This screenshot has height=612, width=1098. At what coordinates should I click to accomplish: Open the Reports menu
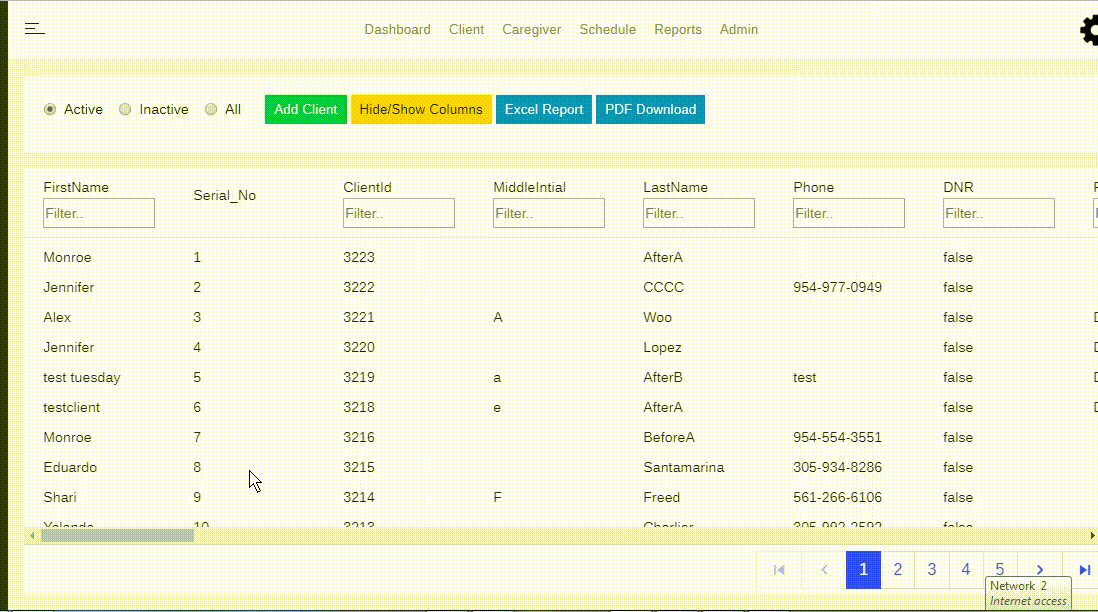(x=678, y=29)
